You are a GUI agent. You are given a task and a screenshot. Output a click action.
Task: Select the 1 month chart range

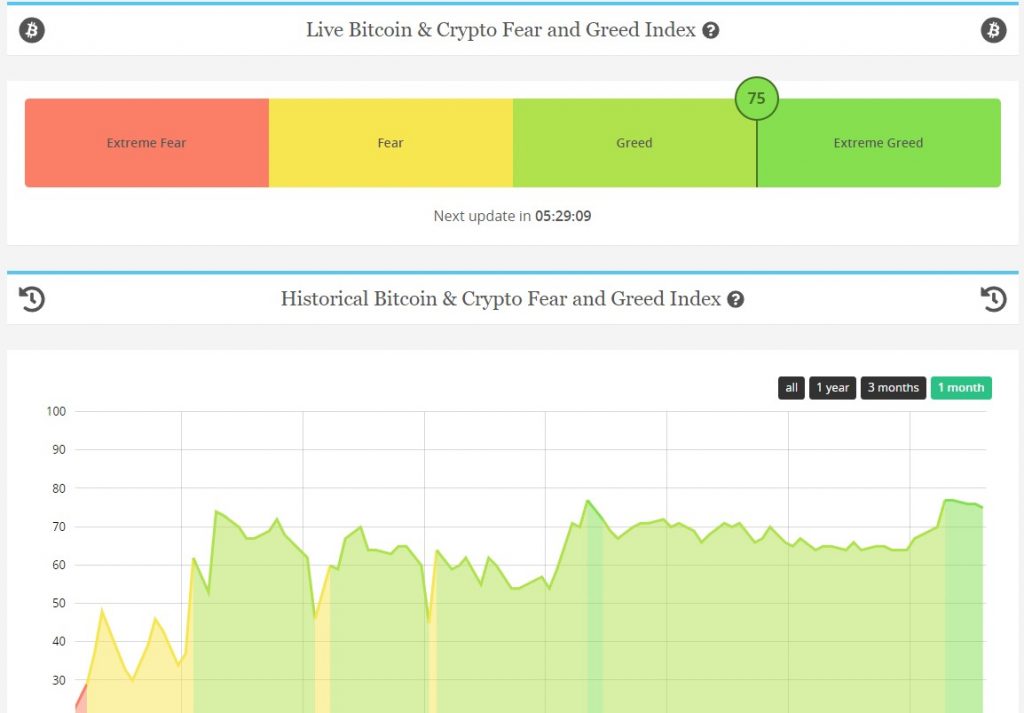pyautogui.click(x=961, y=388)
